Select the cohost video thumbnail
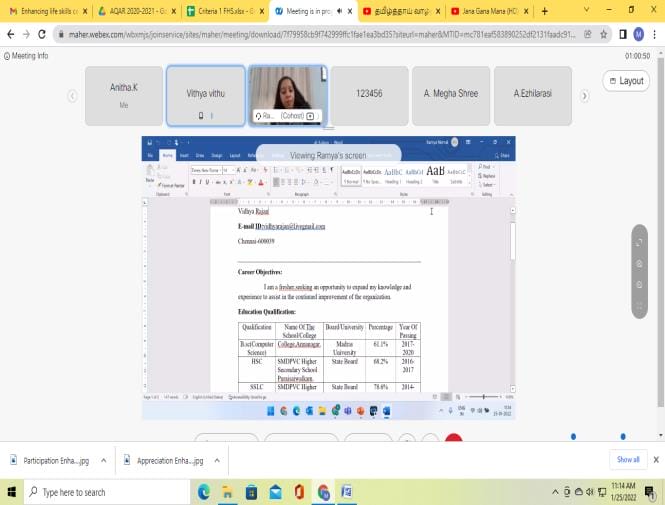This screenshot has width=665, height=505. (x=288, y=96)
